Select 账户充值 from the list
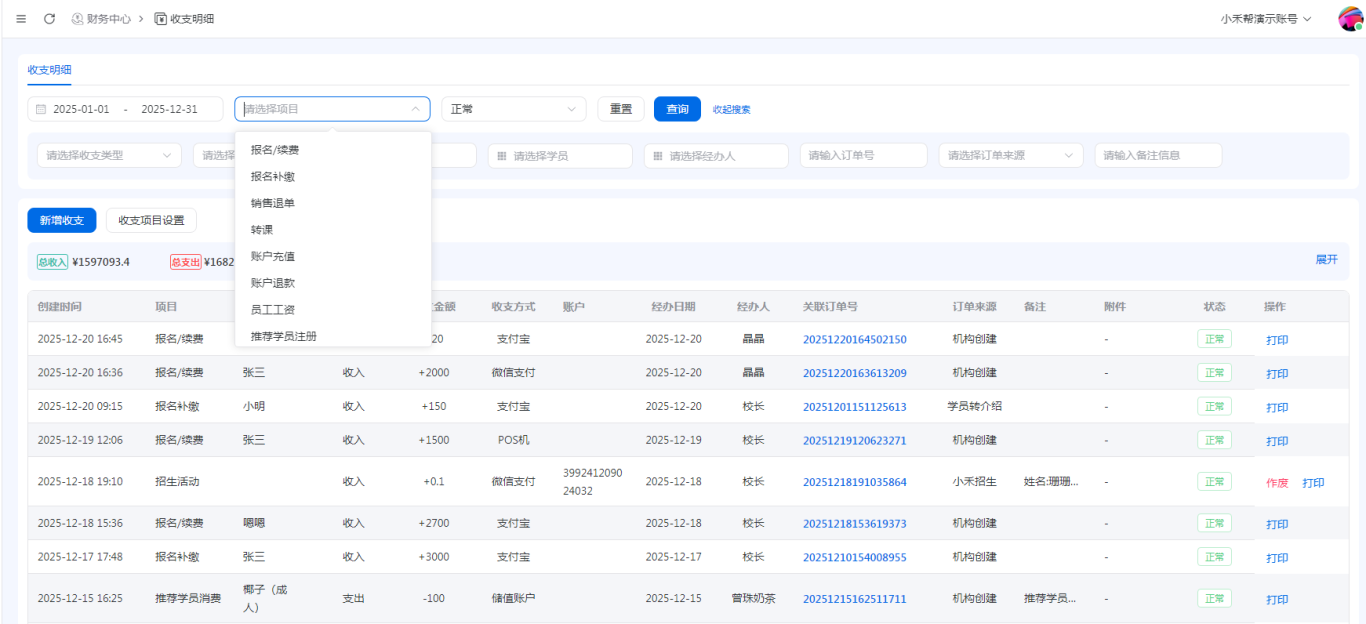The width and height of the screenshot is (1366, 624). coord(273,257)
